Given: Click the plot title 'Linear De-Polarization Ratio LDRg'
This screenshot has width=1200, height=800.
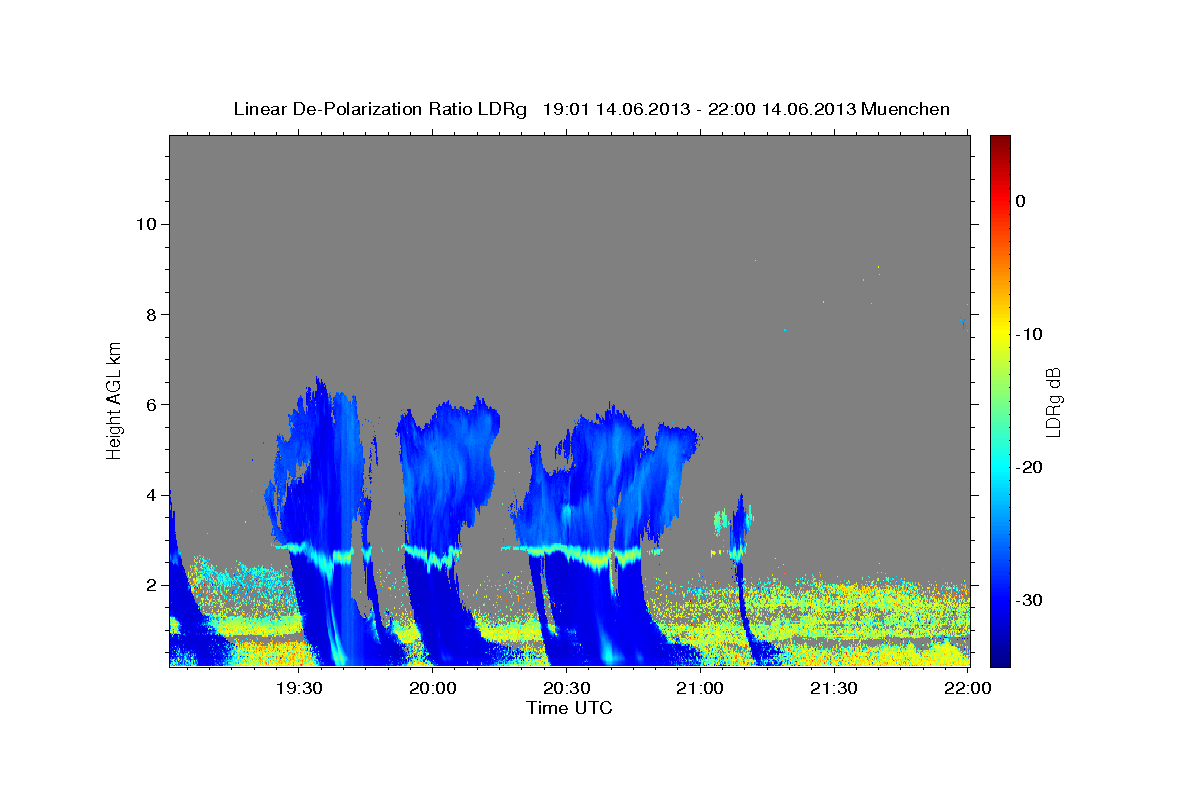Looking at the screenshot, I should [379, 109].
